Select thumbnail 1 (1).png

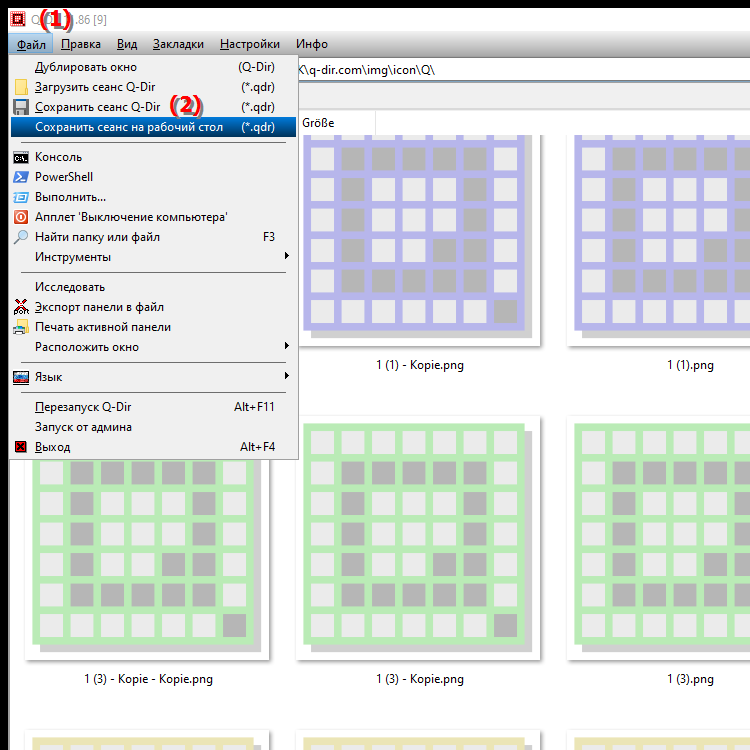661,239
